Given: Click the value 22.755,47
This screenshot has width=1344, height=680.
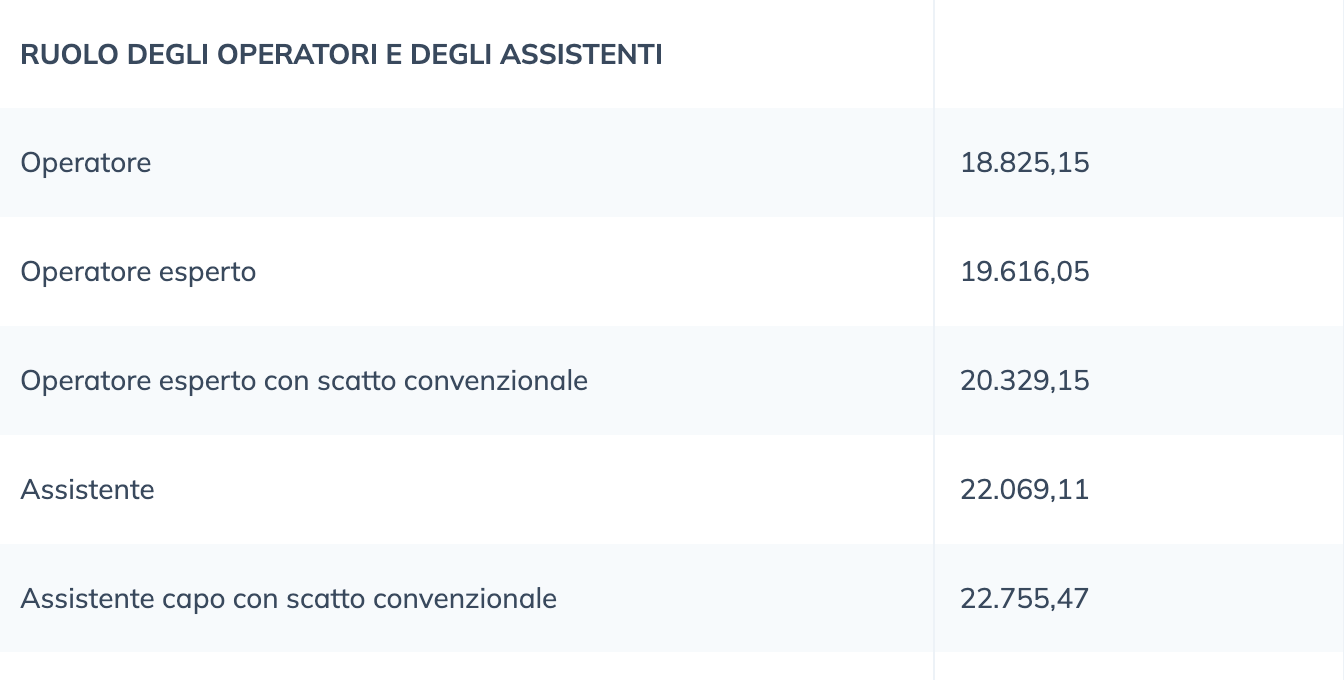Looking at the screenshot, I should pyautogui.click(x=1025, y=599).
